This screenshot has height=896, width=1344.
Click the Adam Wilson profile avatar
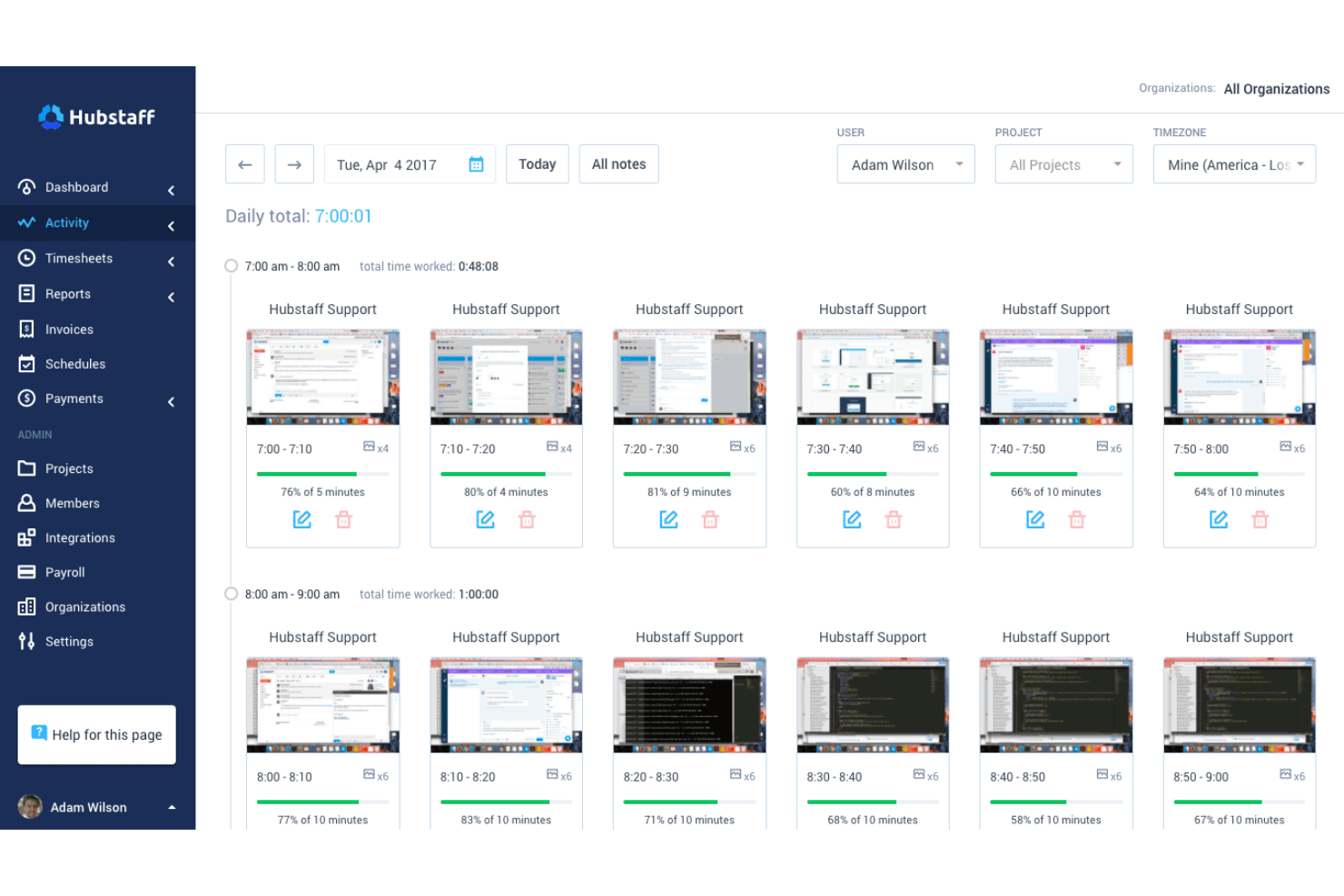(x=30, y=806)
